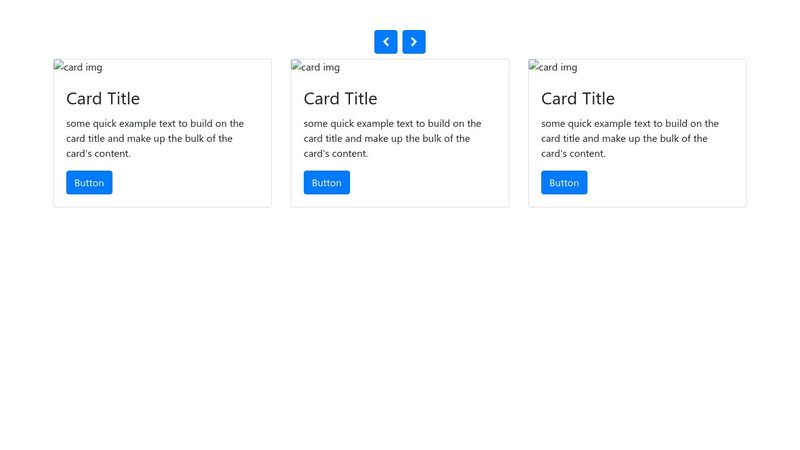This screenshot has width=800, height=450.
Task: Click the broken image icon in the third card
Action: pos(534,66)
